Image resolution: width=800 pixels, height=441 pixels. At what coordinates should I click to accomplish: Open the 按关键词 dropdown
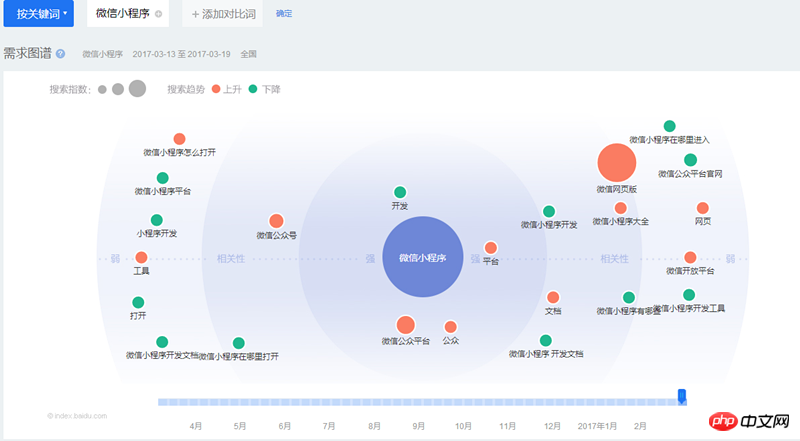(38, 13)
